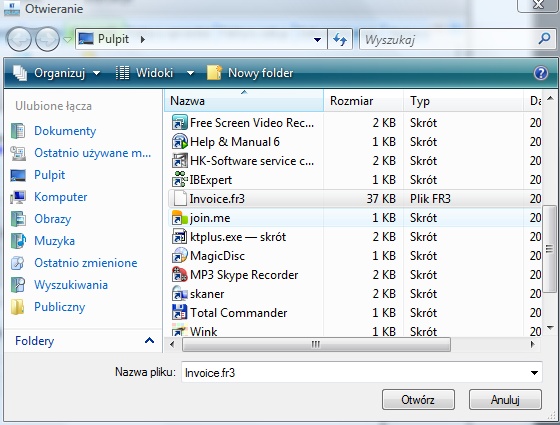
Task: Sort by the Rozmiar column header
Action: tap(363, 101)
